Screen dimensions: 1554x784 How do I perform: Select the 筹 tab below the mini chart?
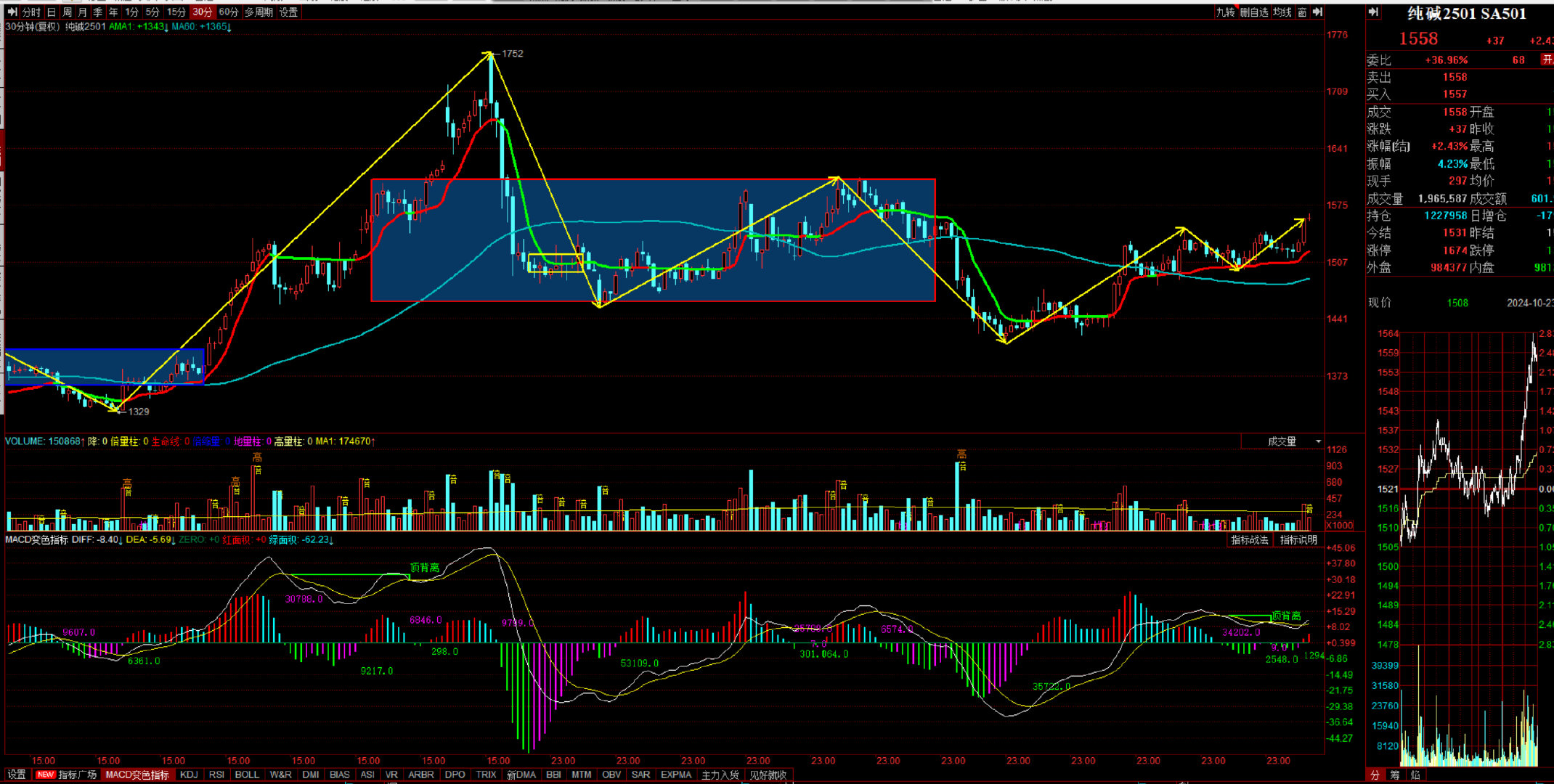tap(1394, 775)
